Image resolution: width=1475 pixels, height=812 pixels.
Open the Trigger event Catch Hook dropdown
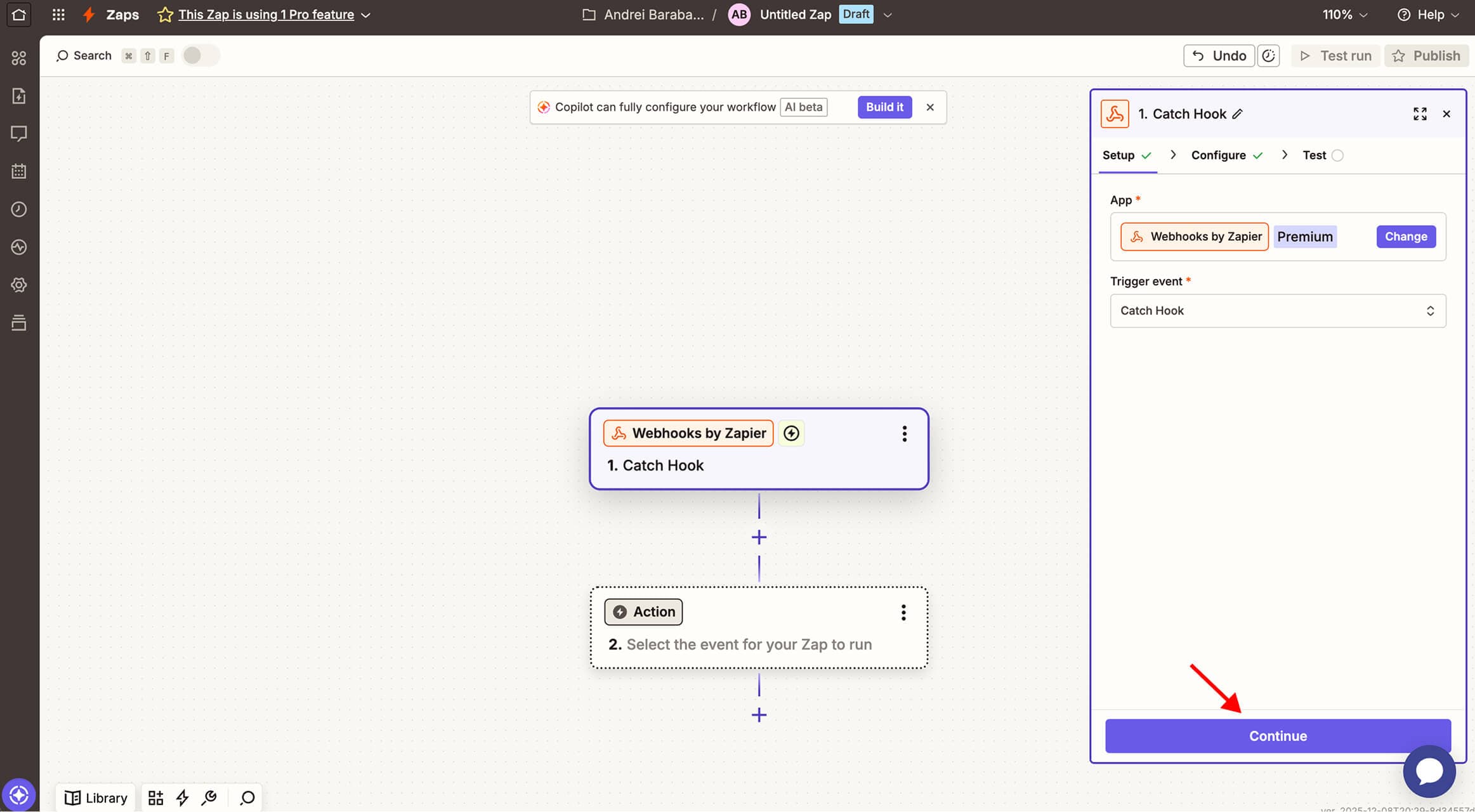point(1277,311)
